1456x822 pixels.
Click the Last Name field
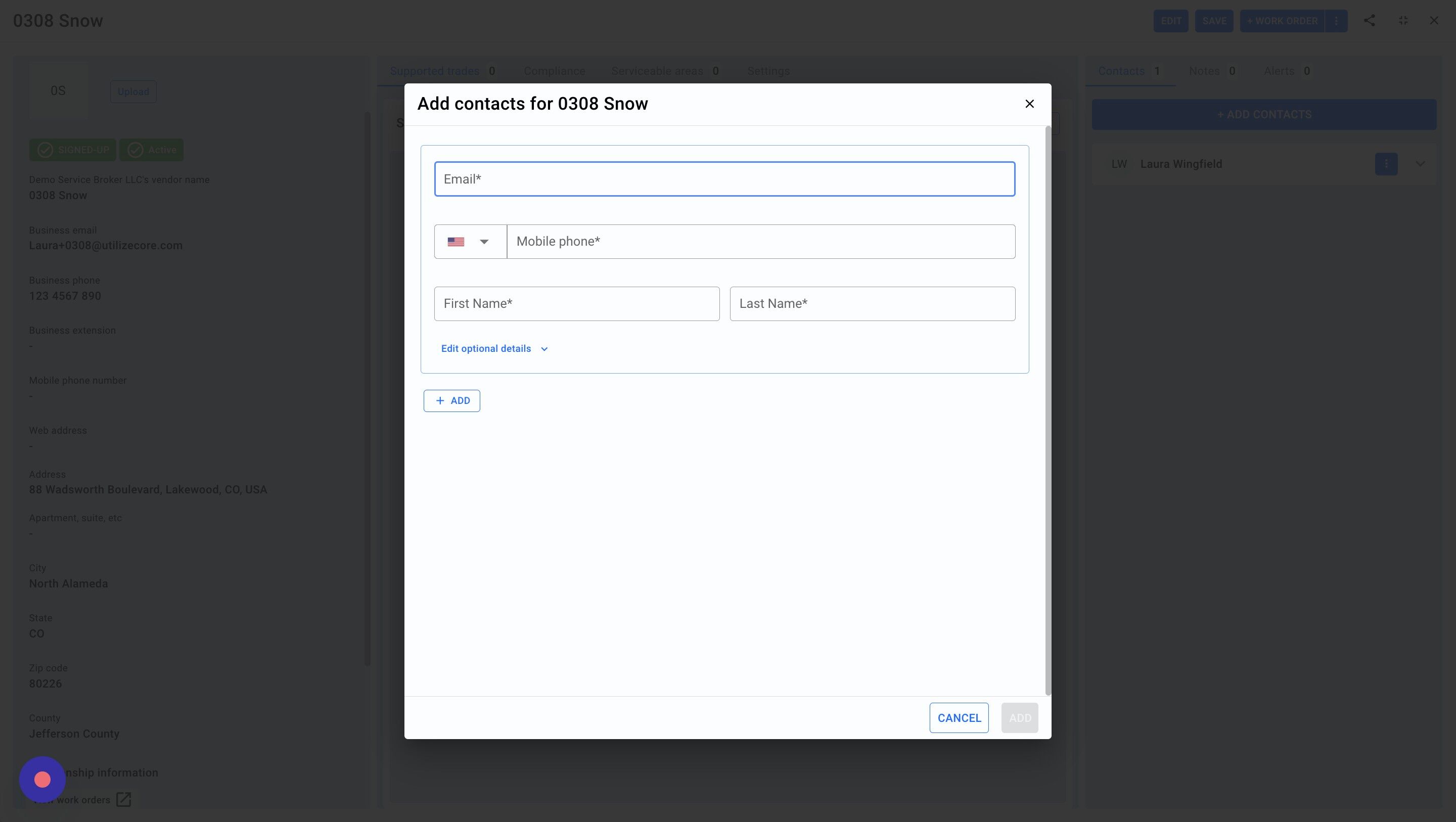click(872, 304)
